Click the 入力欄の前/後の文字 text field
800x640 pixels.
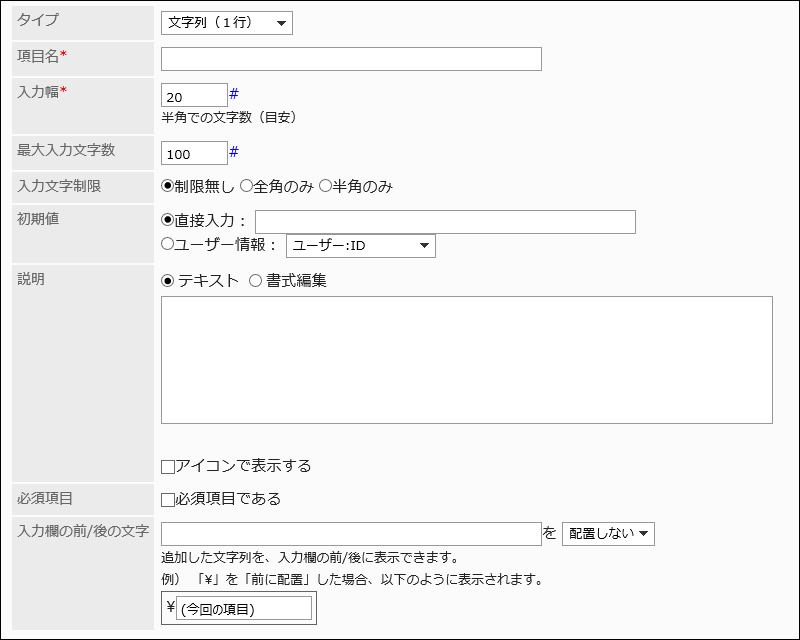coord(351,534)
